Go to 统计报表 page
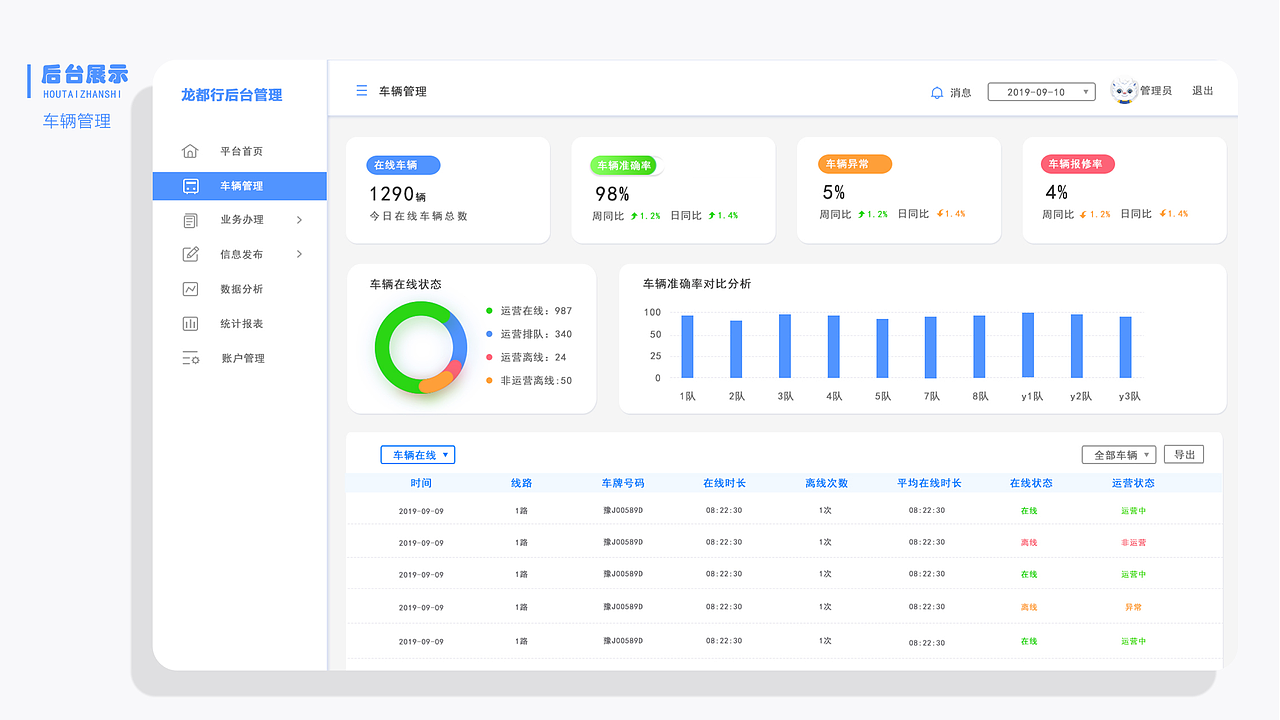The width and height of the screenshot is (1280, 720). click(x=240, y=324)
